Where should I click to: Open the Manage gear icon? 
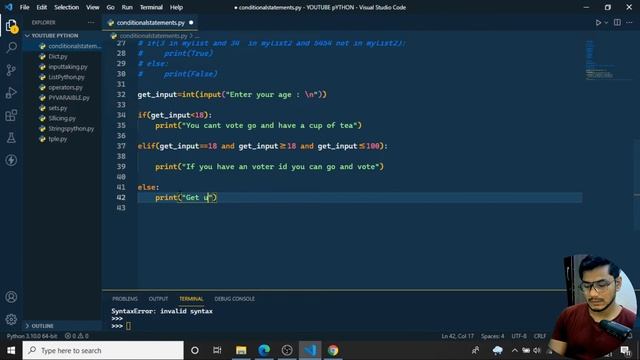(11, 319)
